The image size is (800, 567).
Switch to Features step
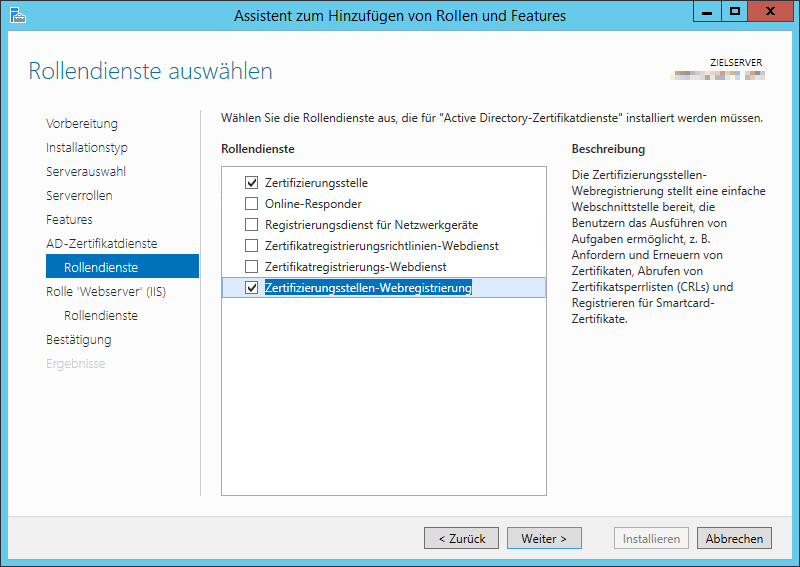coord(69,220)
